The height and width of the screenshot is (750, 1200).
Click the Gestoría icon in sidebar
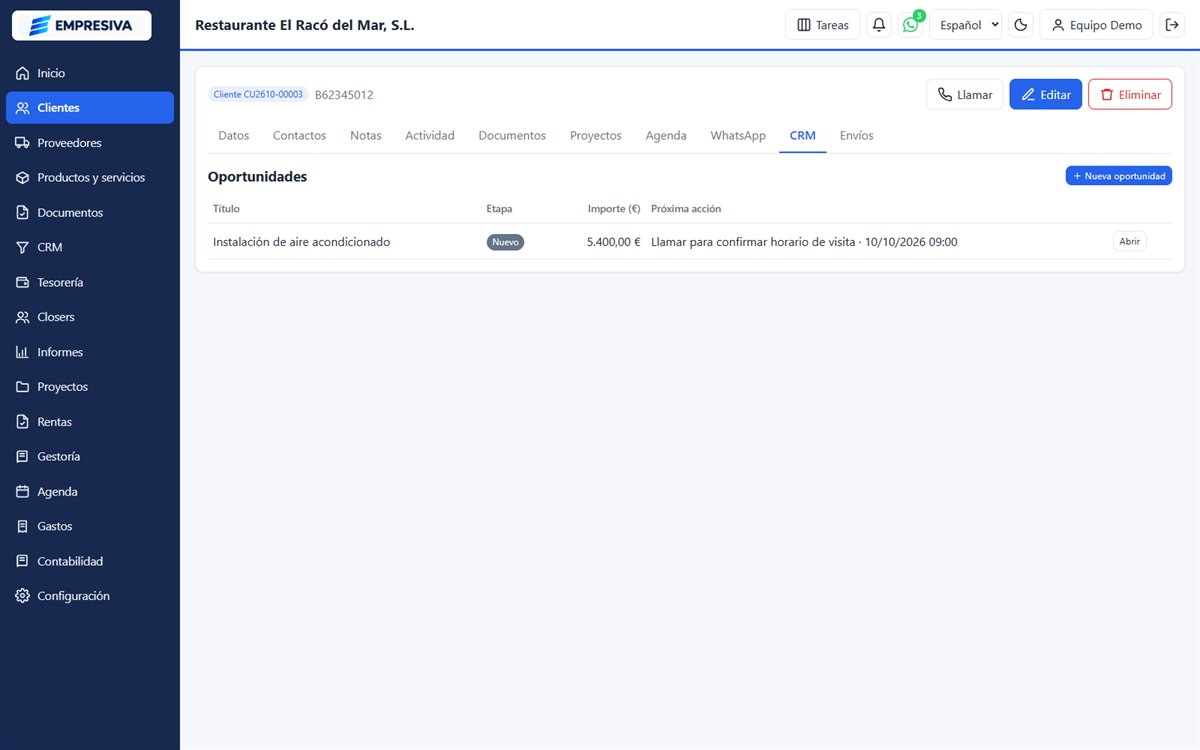[x=23, y=456]
